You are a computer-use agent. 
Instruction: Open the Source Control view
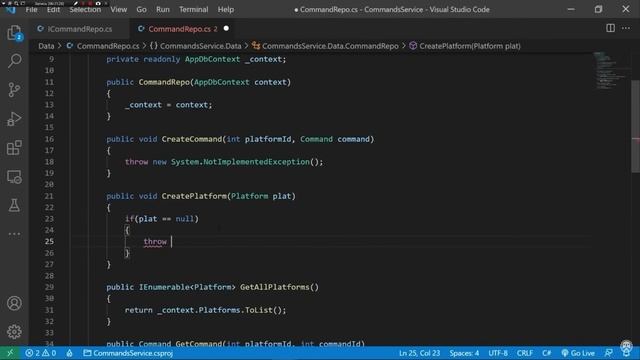pos(14,89)
